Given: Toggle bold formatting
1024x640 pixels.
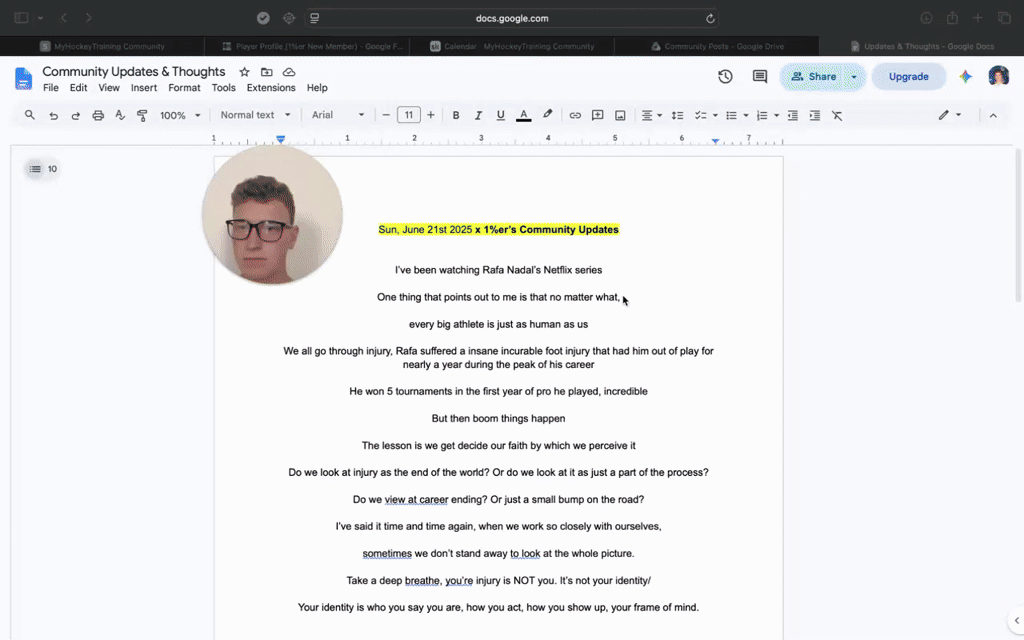Looking at the screenshot, I should pos(456,116).
